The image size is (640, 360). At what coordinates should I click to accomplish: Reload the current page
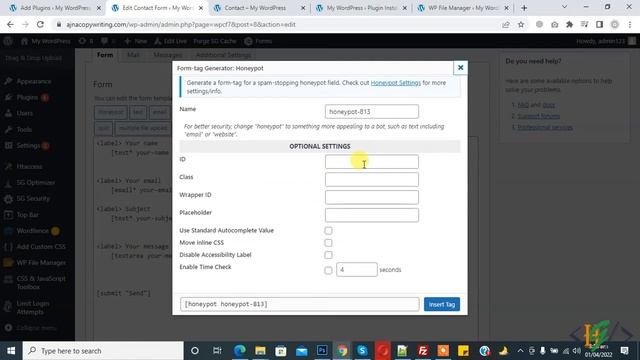(x=40, y=24)
